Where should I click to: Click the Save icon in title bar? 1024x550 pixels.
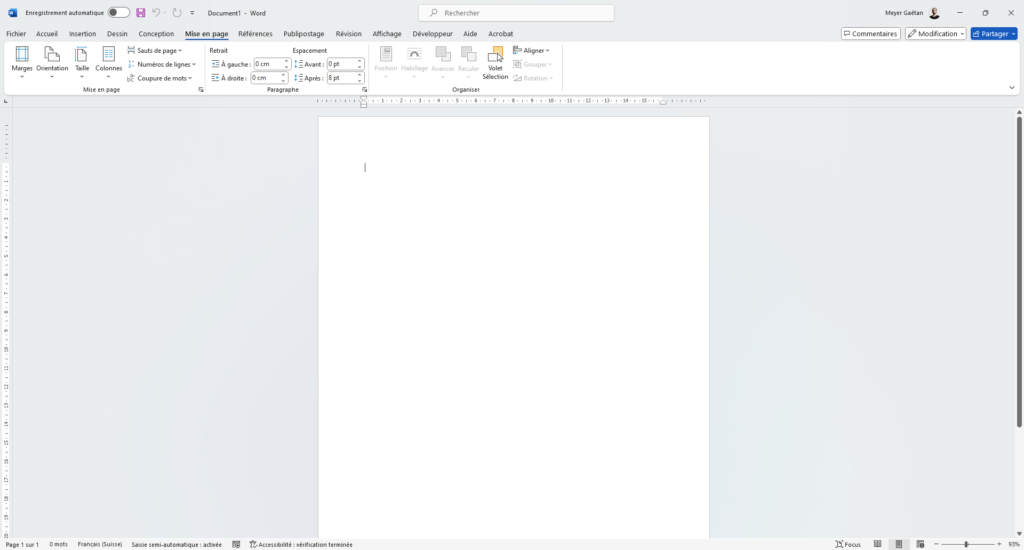(x=140, y=13)
